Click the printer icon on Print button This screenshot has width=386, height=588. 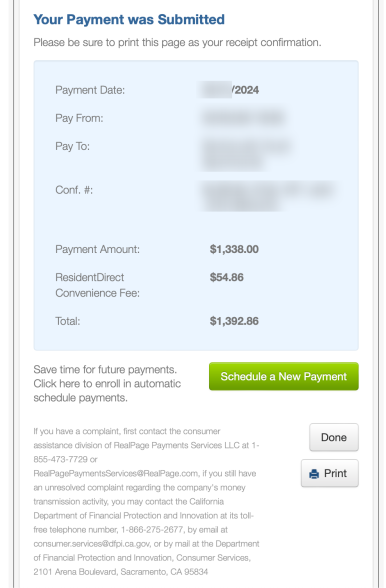[314, 474]
